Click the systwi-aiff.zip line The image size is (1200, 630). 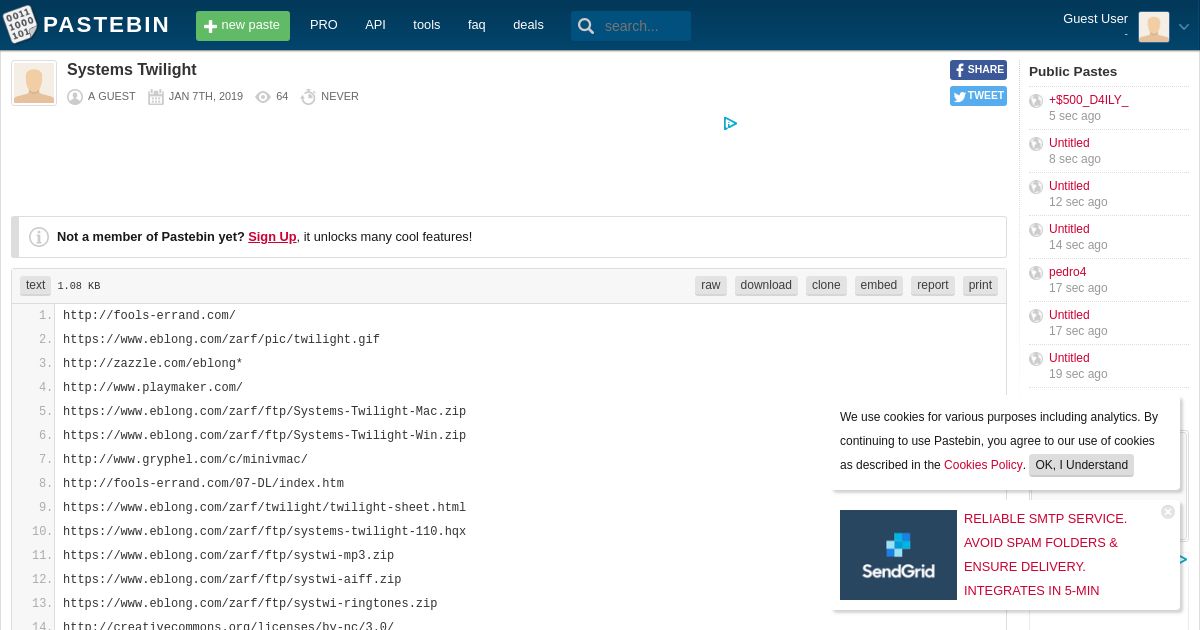point(232,580)
